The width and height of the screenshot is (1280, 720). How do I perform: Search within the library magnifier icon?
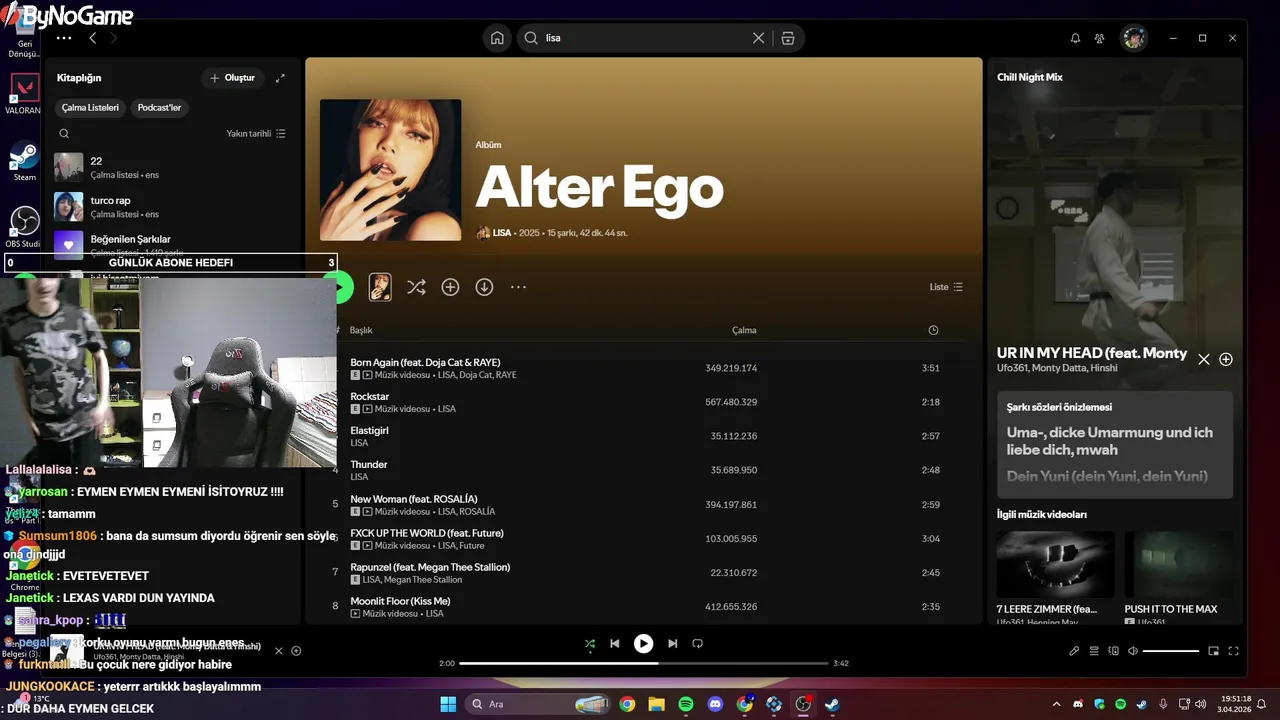(64, 133)
